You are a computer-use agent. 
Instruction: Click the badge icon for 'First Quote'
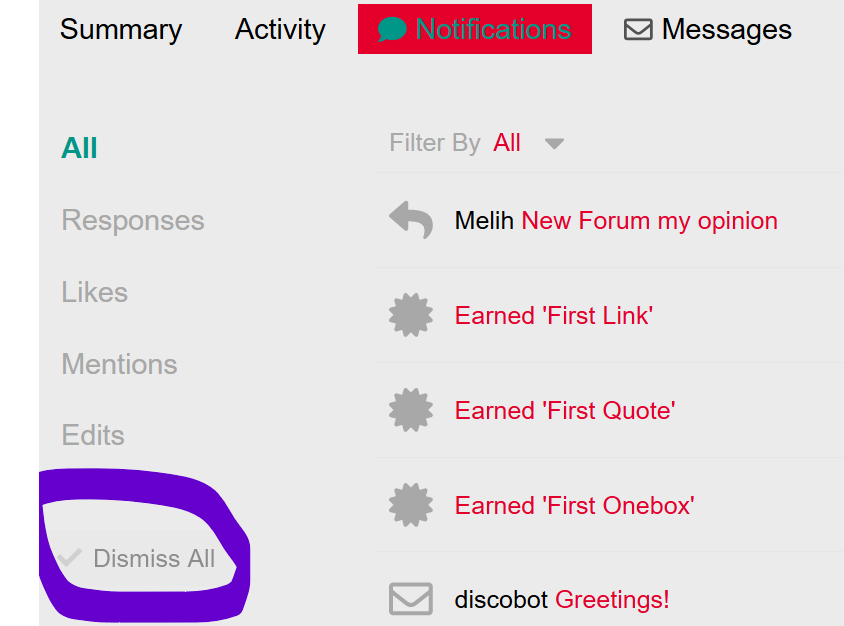click(411, 410)
